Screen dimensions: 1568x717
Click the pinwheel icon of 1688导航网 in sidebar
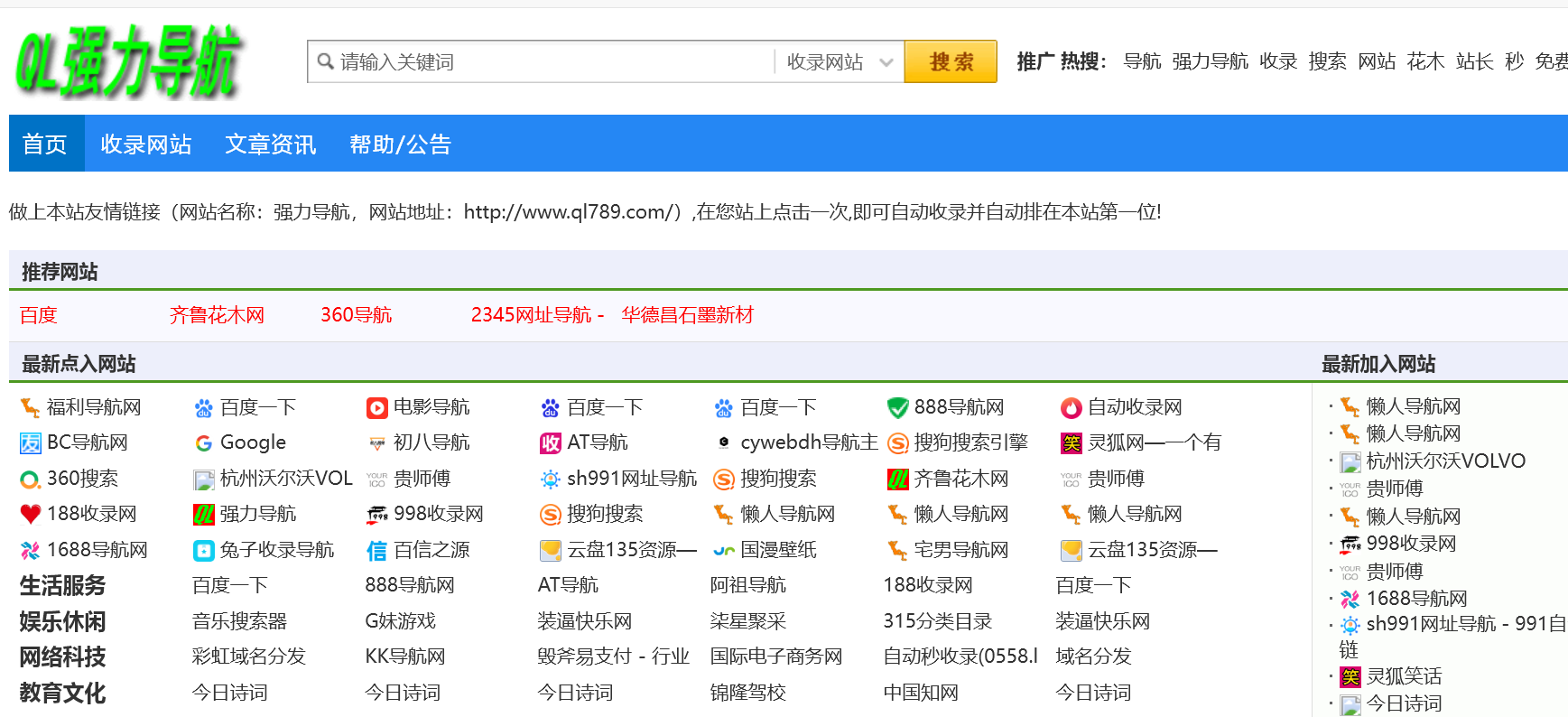[1350, 599]
